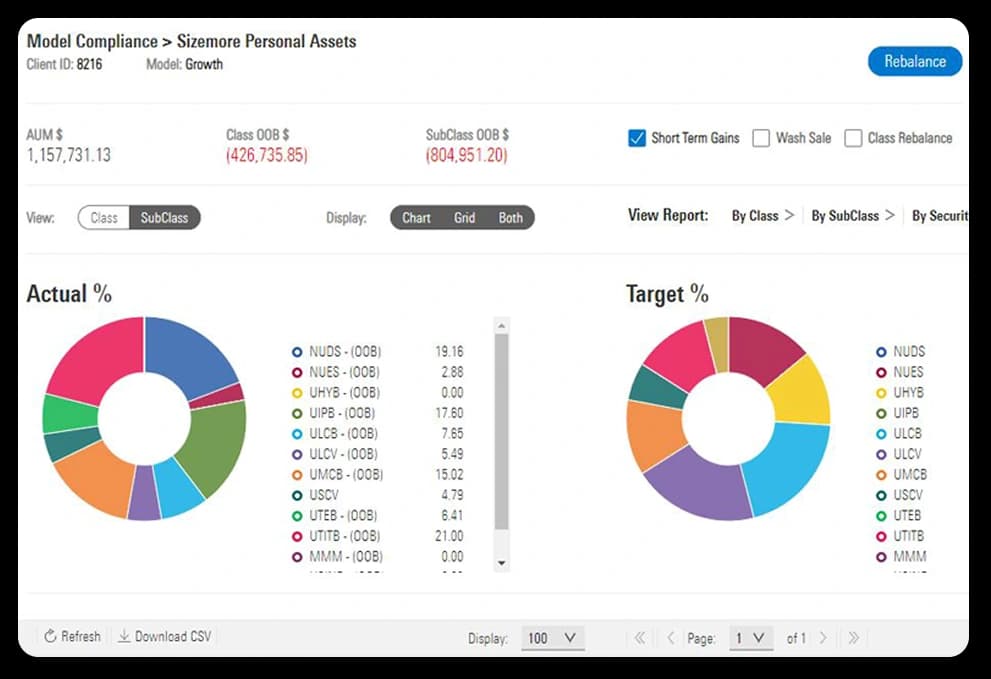Click the NUES marker in Target legend
This screenshot has height=679, width=991.
[881, 372]
